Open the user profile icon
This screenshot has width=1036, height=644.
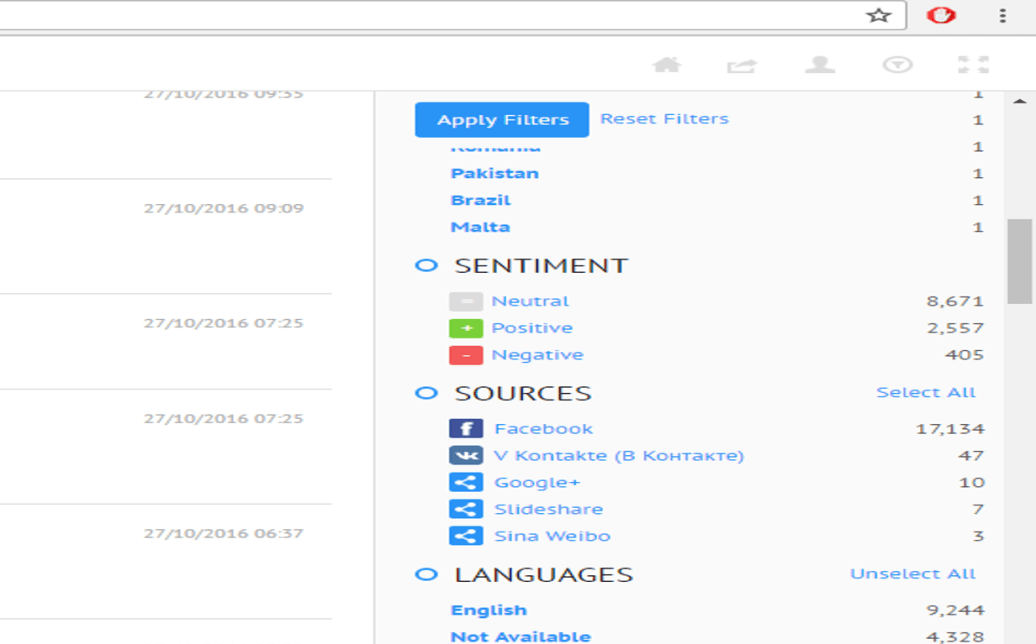pos(820,65)
